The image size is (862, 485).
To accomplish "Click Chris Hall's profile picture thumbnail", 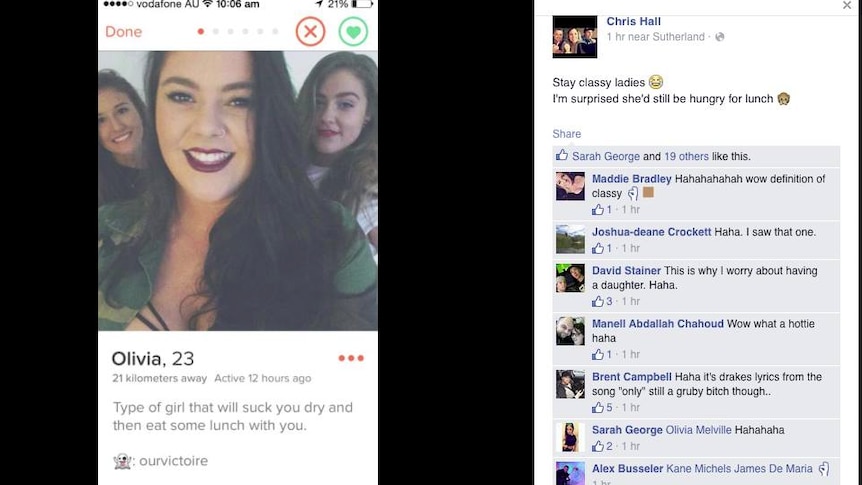I will pos(574,37).
